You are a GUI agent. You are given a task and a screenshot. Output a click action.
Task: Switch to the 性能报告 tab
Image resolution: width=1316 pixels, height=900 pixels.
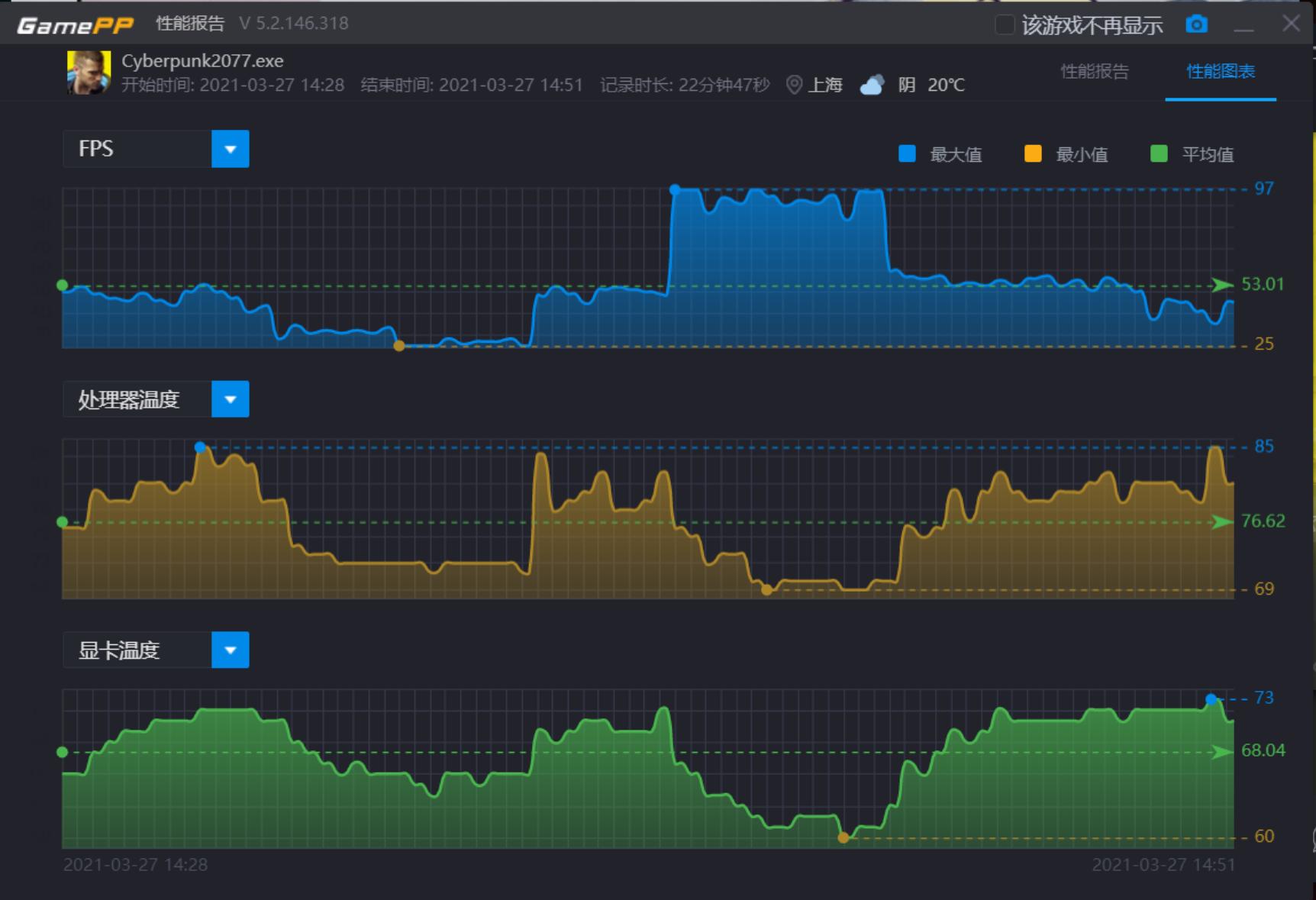1095,72
